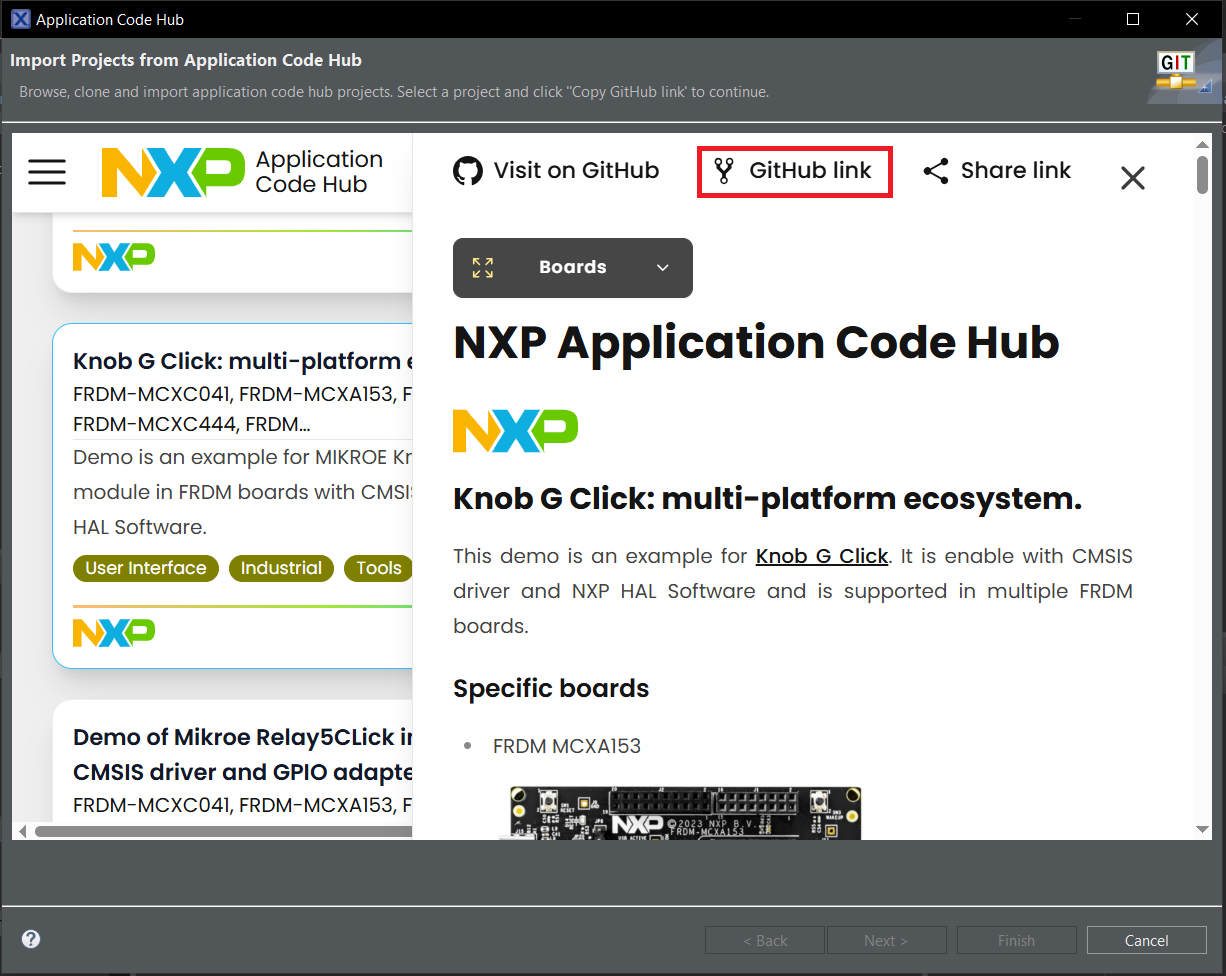Click the NXP Application Code Hub logo
The height and width of the screenshot is (976, 1226).
tap(243, 172)
